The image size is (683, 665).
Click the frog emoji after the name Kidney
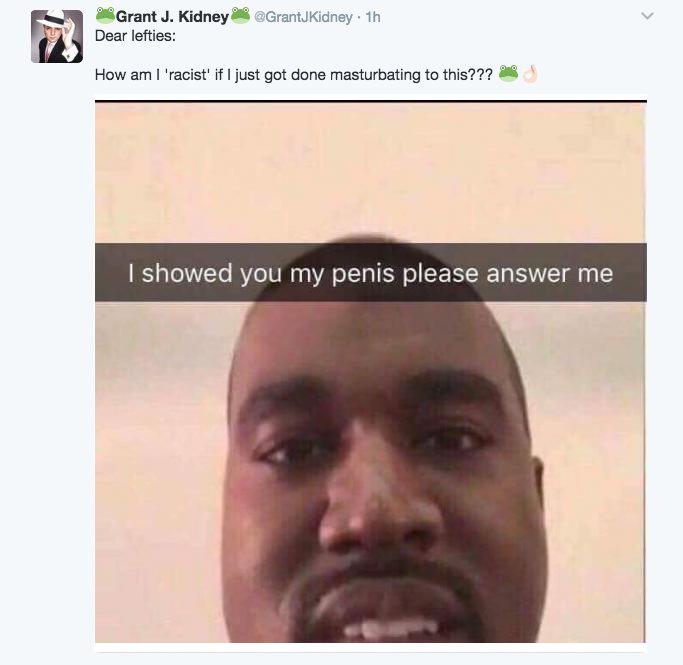point(240,15)
